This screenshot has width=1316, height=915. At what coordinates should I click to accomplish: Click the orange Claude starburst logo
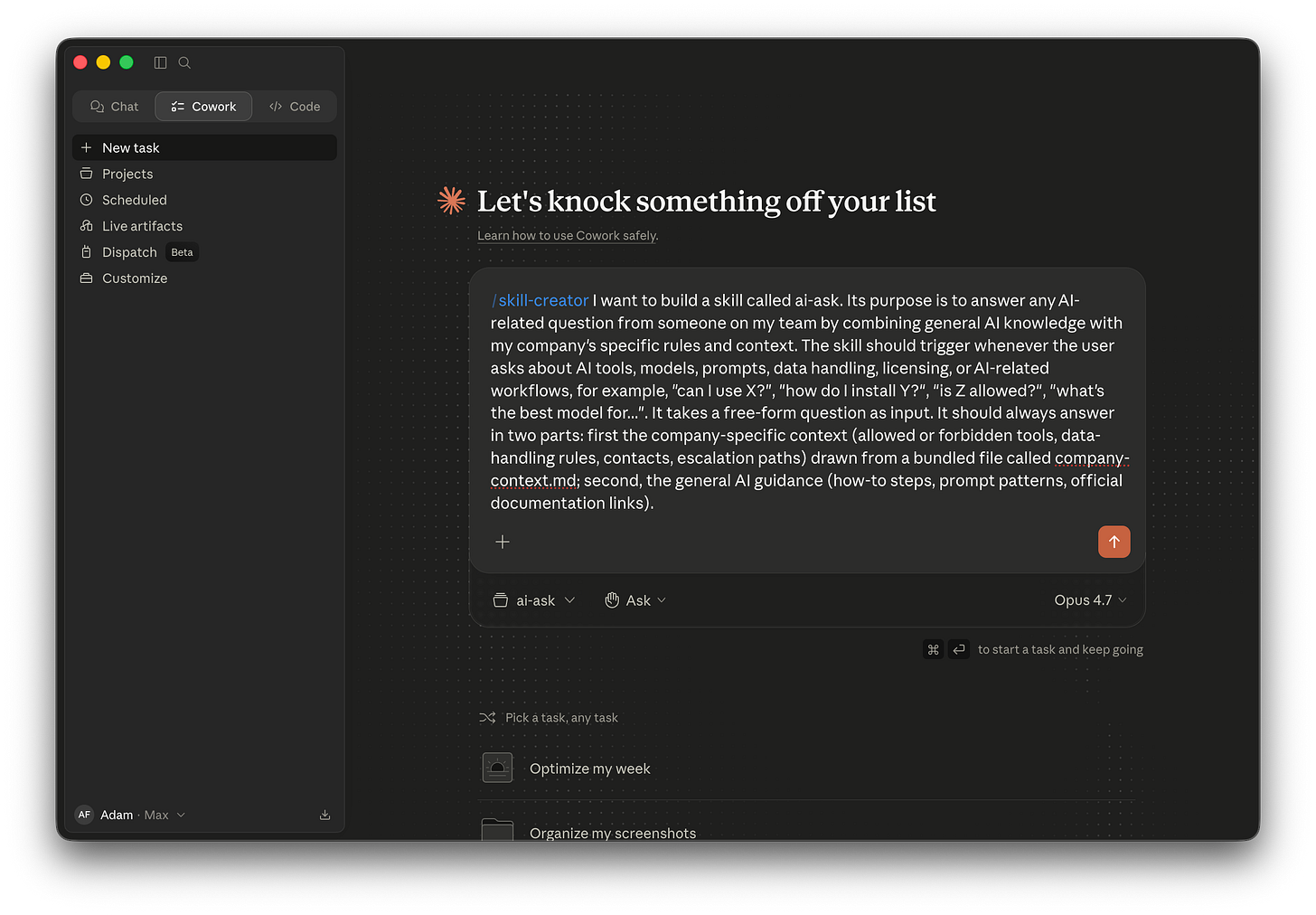coord(452,201)
